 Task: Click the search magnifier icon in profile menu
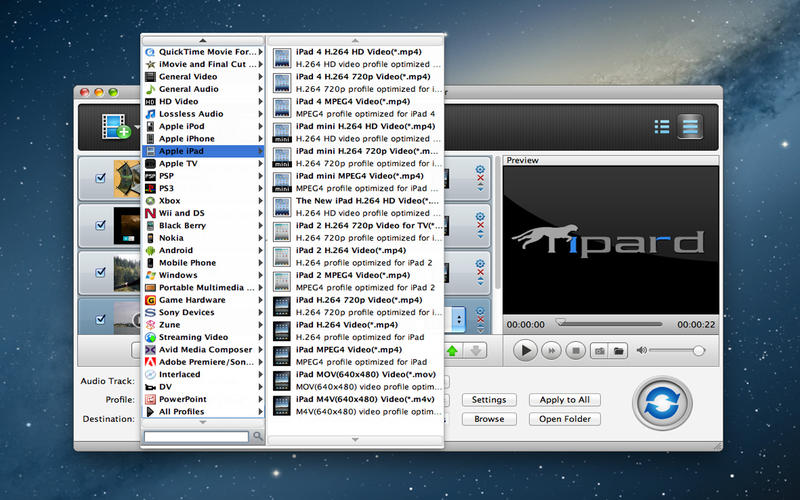[258, 436]
